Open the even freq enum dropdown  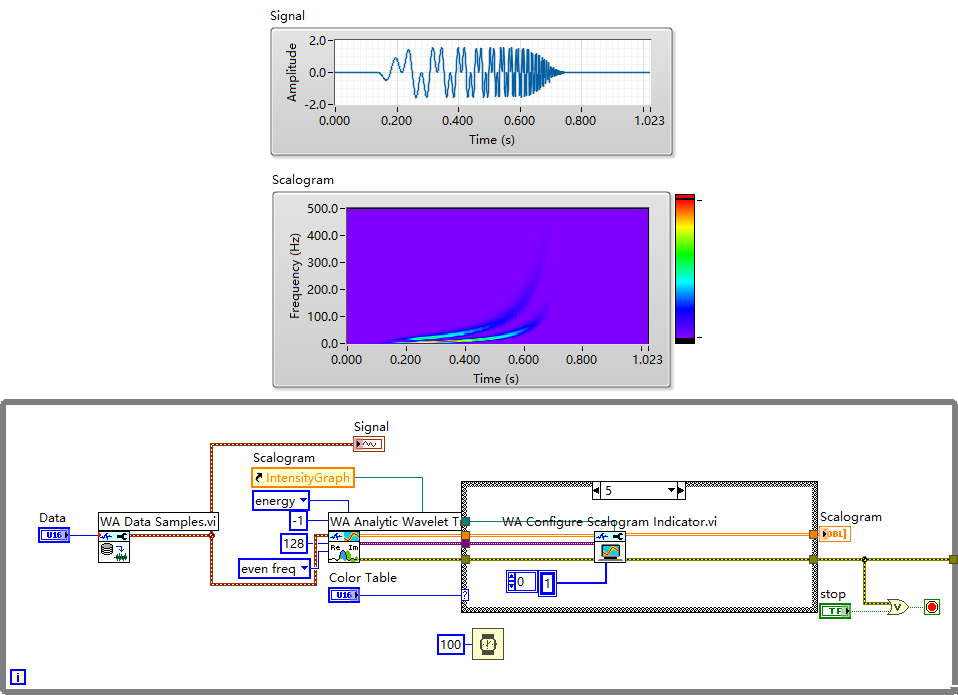click(x=304, y=569)
